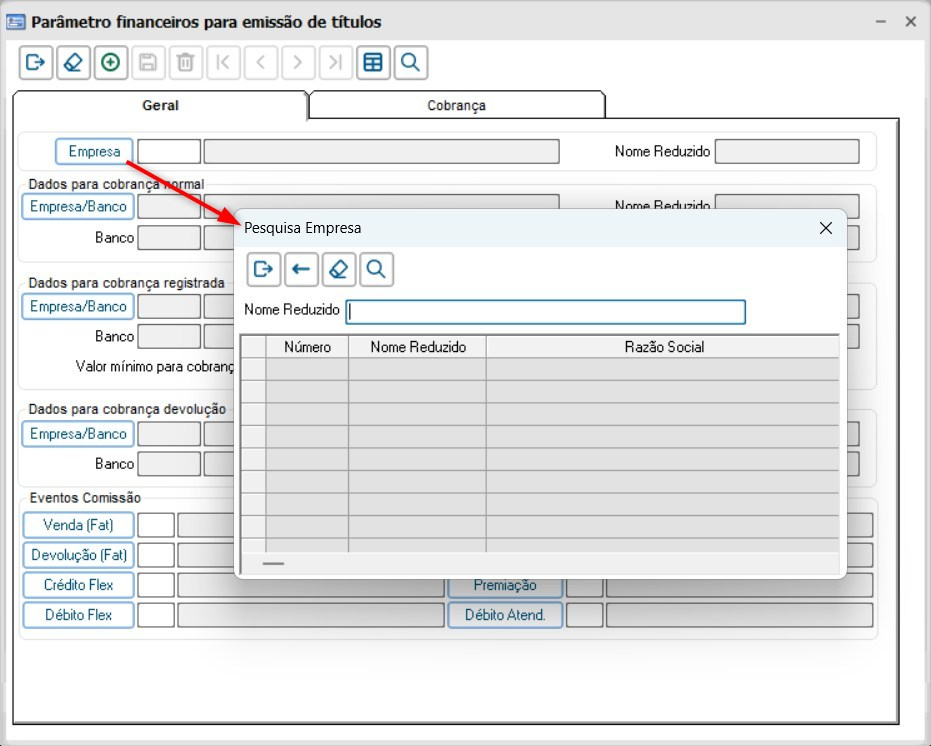Screen dimensions: 931x746
Task: Click the Débito Atend. button
Action: (505, 615)
